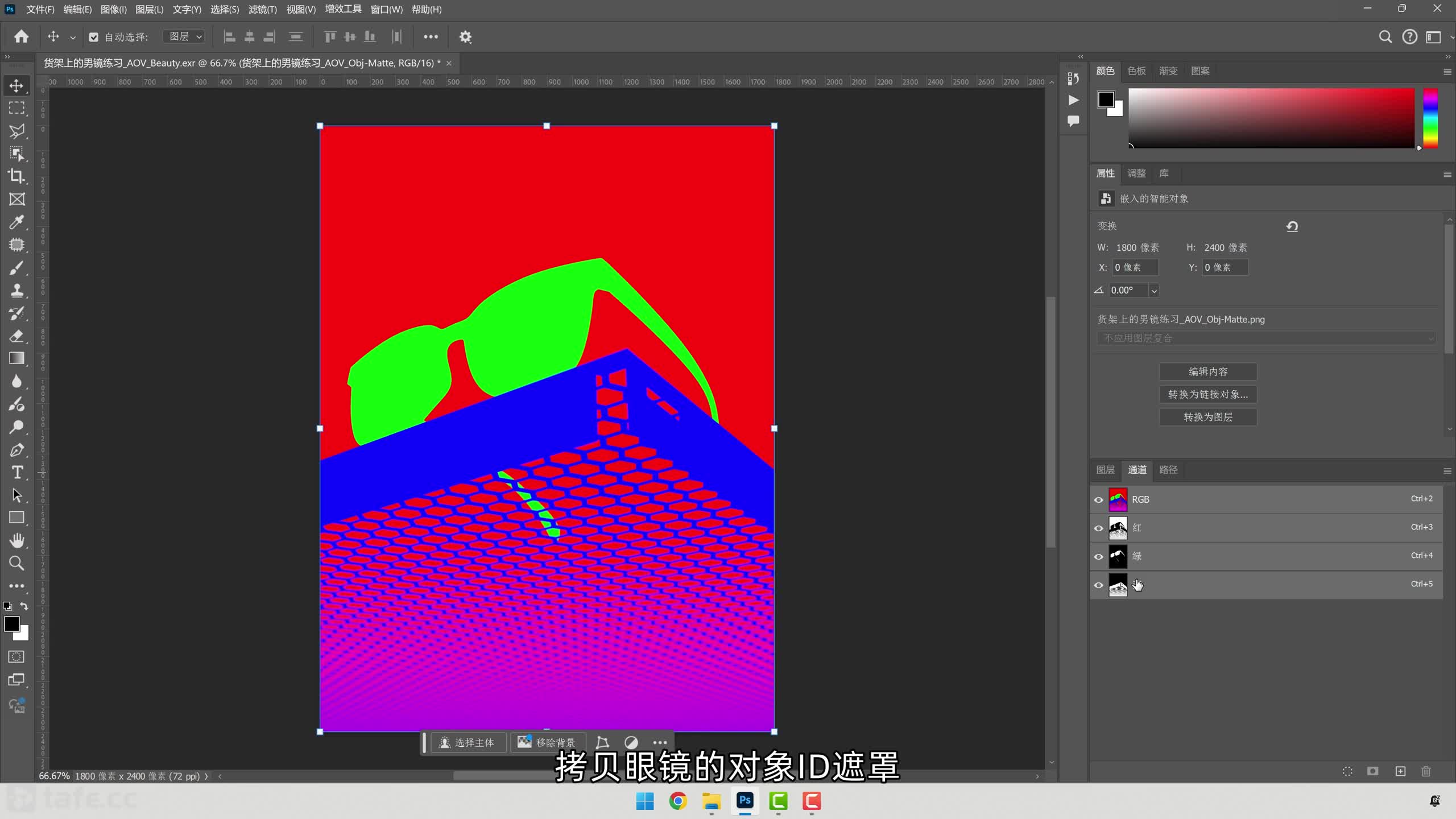
Task: Switch to the Swatches tab
Action: pyautogui.click(x=1136, y=71)
